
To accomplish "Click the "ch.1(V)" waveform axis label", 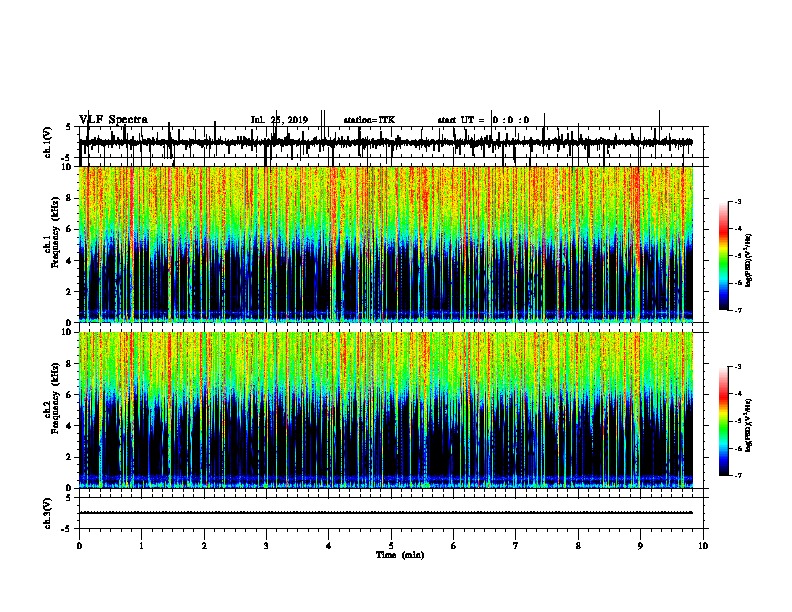I will 48,142.
